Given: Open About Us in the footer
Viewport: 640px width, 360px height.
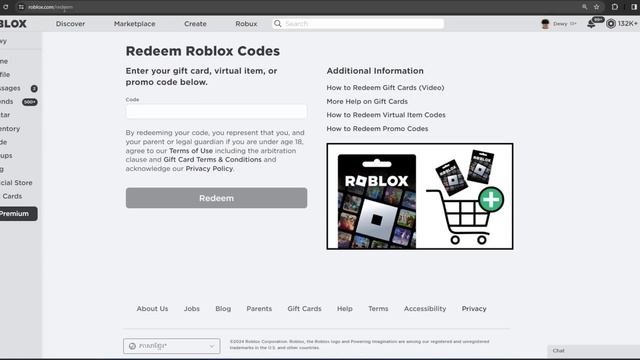Looking at the screenshot, I should [152, 309].
